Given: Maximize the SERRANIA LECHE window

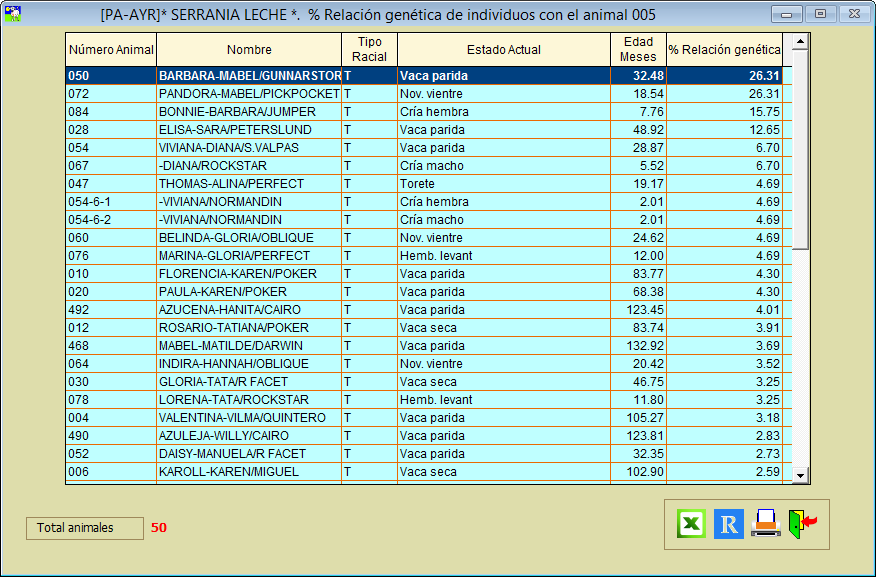Looking at the screenshot, I should coord(820,14).
